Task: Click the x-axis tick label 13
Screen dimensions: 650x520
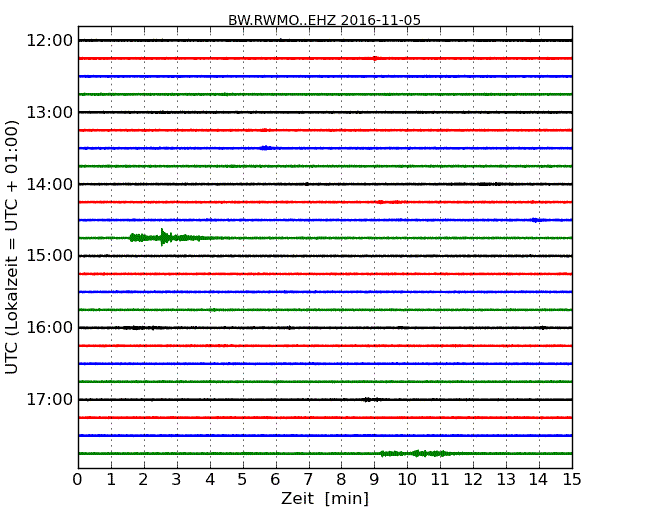Action: [x=506, y=480]
